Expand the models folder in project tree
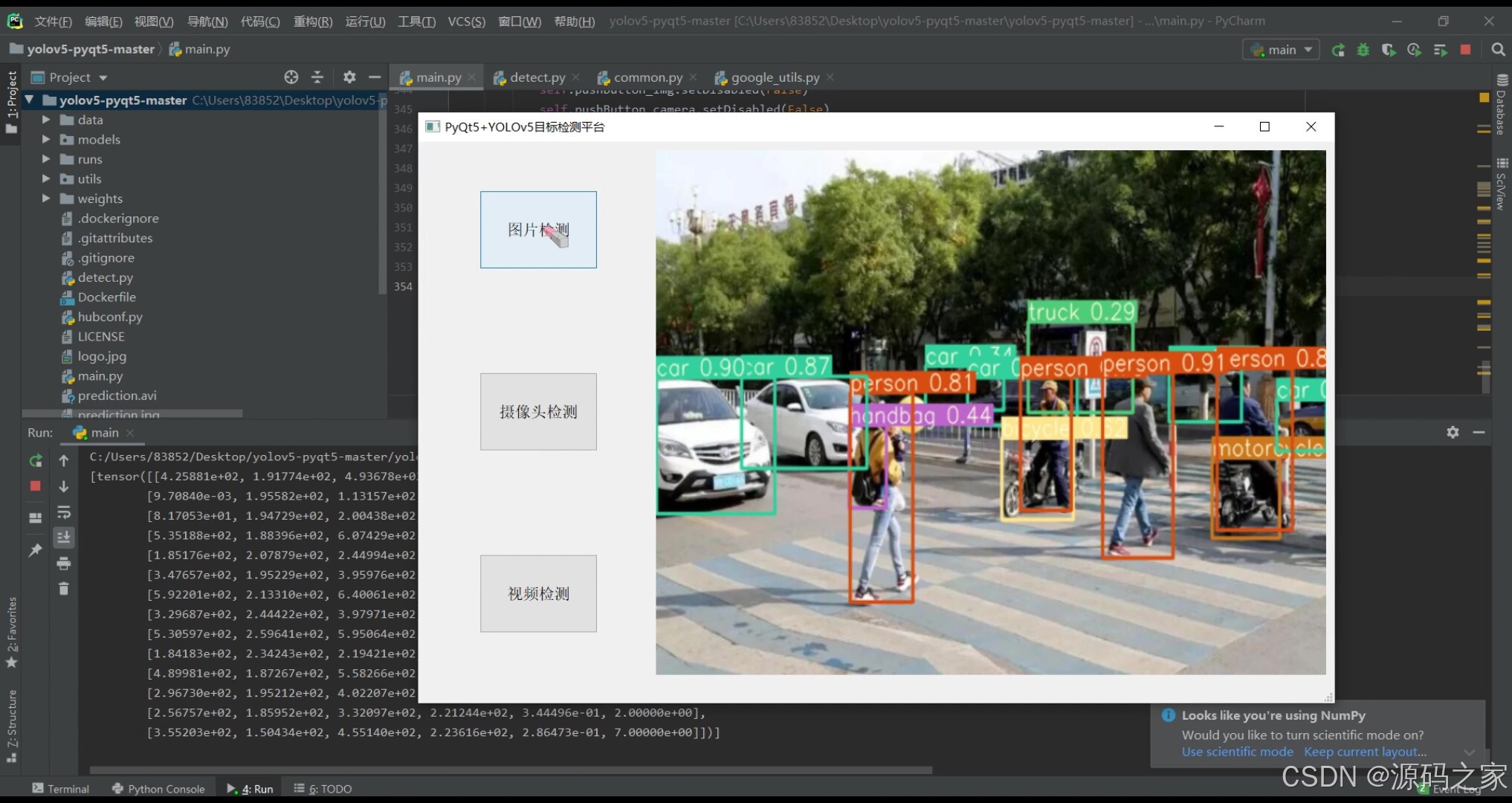This screenshot has width=1512, height=803. tap(46, 140)
